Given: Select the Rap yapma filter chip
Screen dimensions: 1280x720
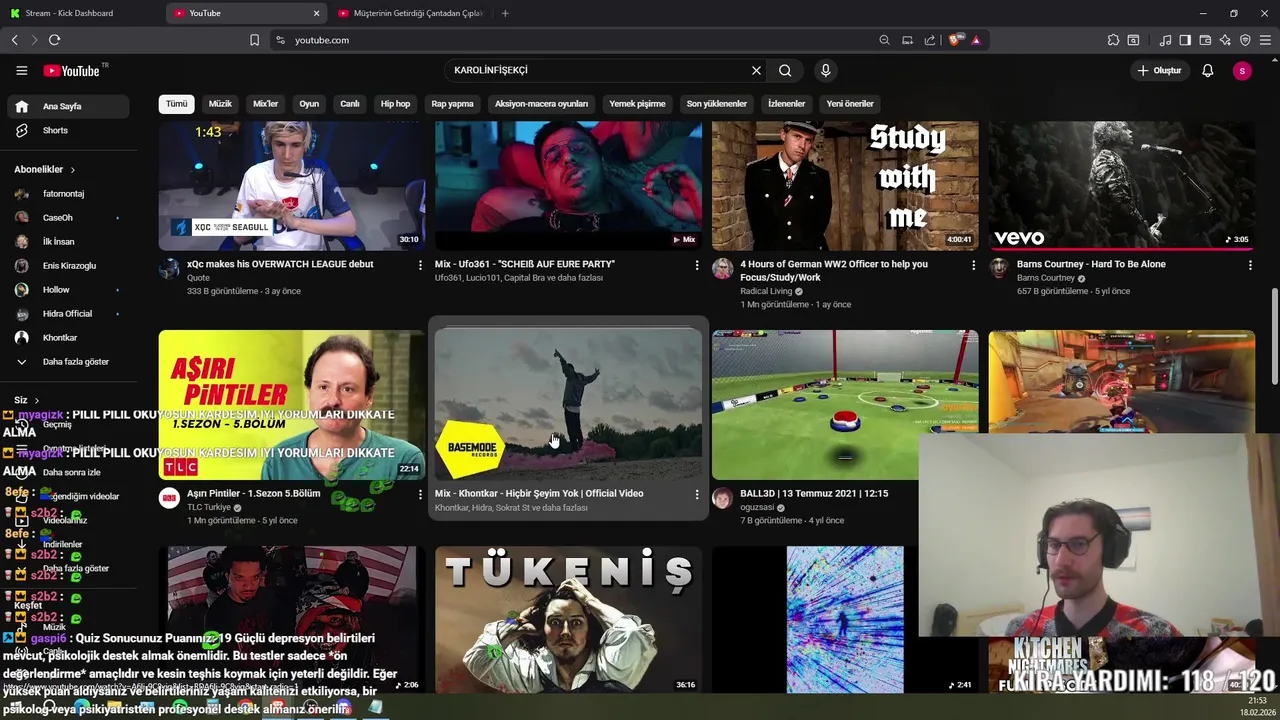Looking at the screenshot, I should (452, 104).
